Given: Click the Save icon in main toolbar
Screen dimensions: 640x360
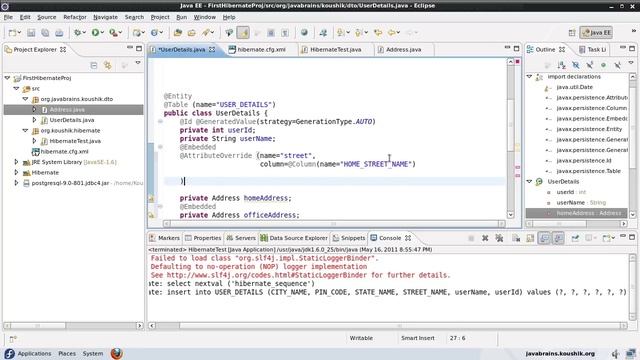Looking at the screenshot, I should [x=31, y=33].
